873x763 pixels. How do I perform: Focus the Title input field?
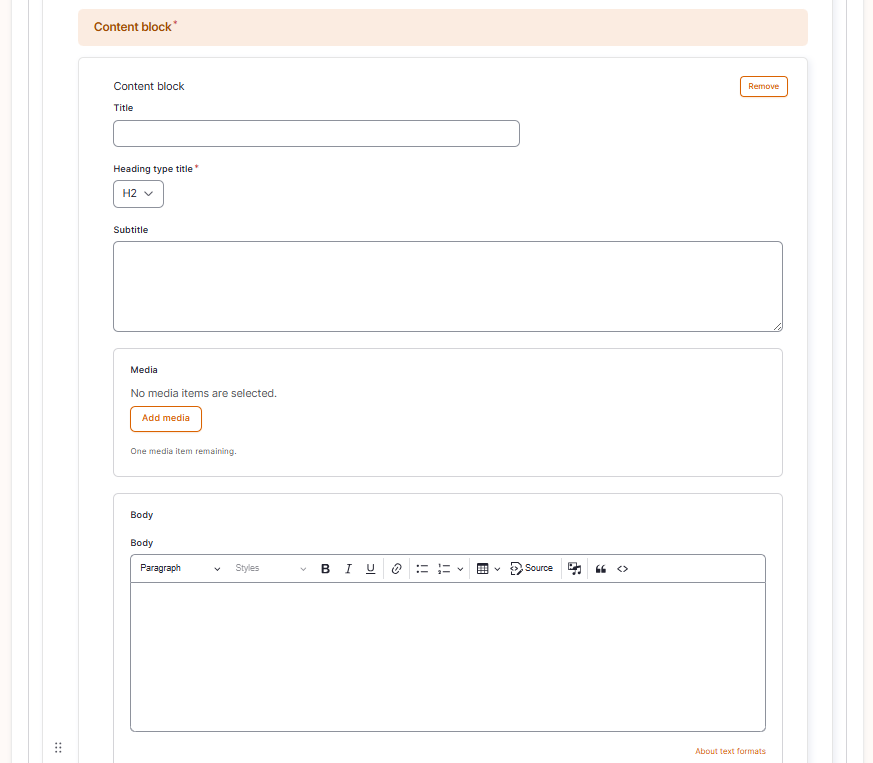pos(316,134)
